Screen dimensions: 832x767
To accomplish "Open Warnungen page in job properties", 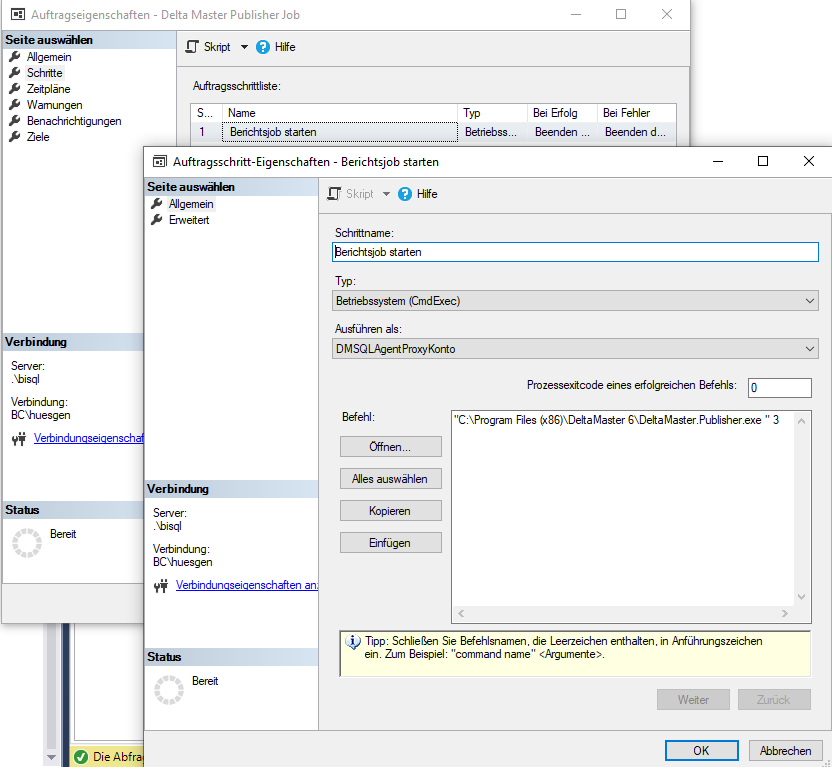I will [54, 105].
